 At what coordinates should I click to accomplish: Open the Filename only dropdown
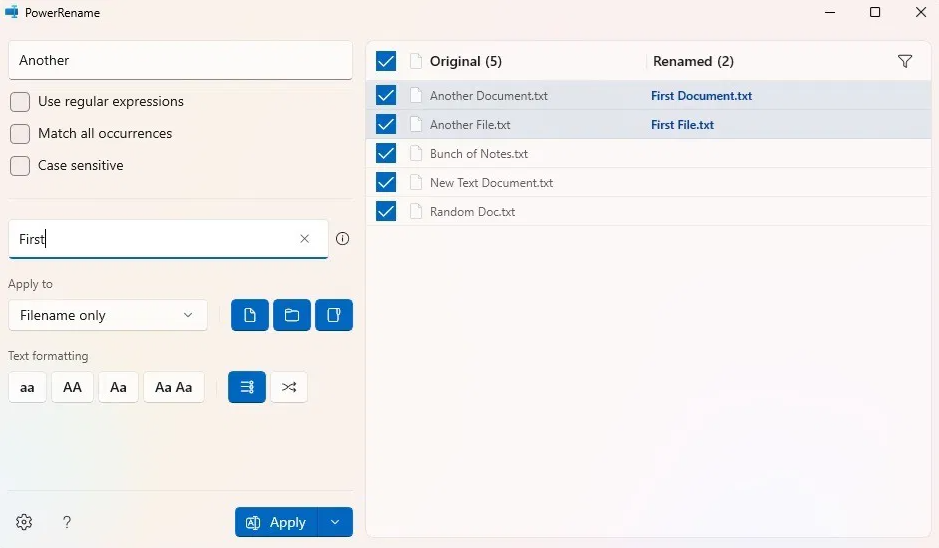coord(108,315)
